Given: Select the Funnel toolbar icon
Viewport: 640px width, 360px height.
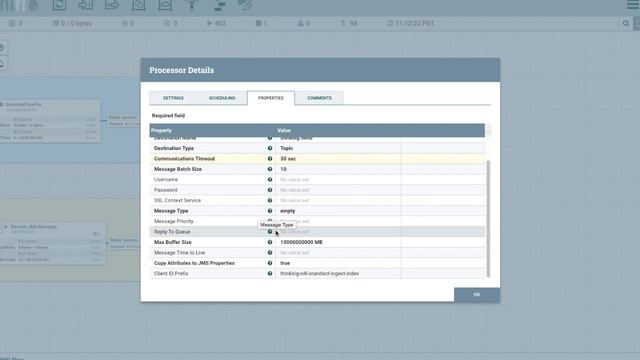Looking at the screenshot, I should tap(191, 5).
